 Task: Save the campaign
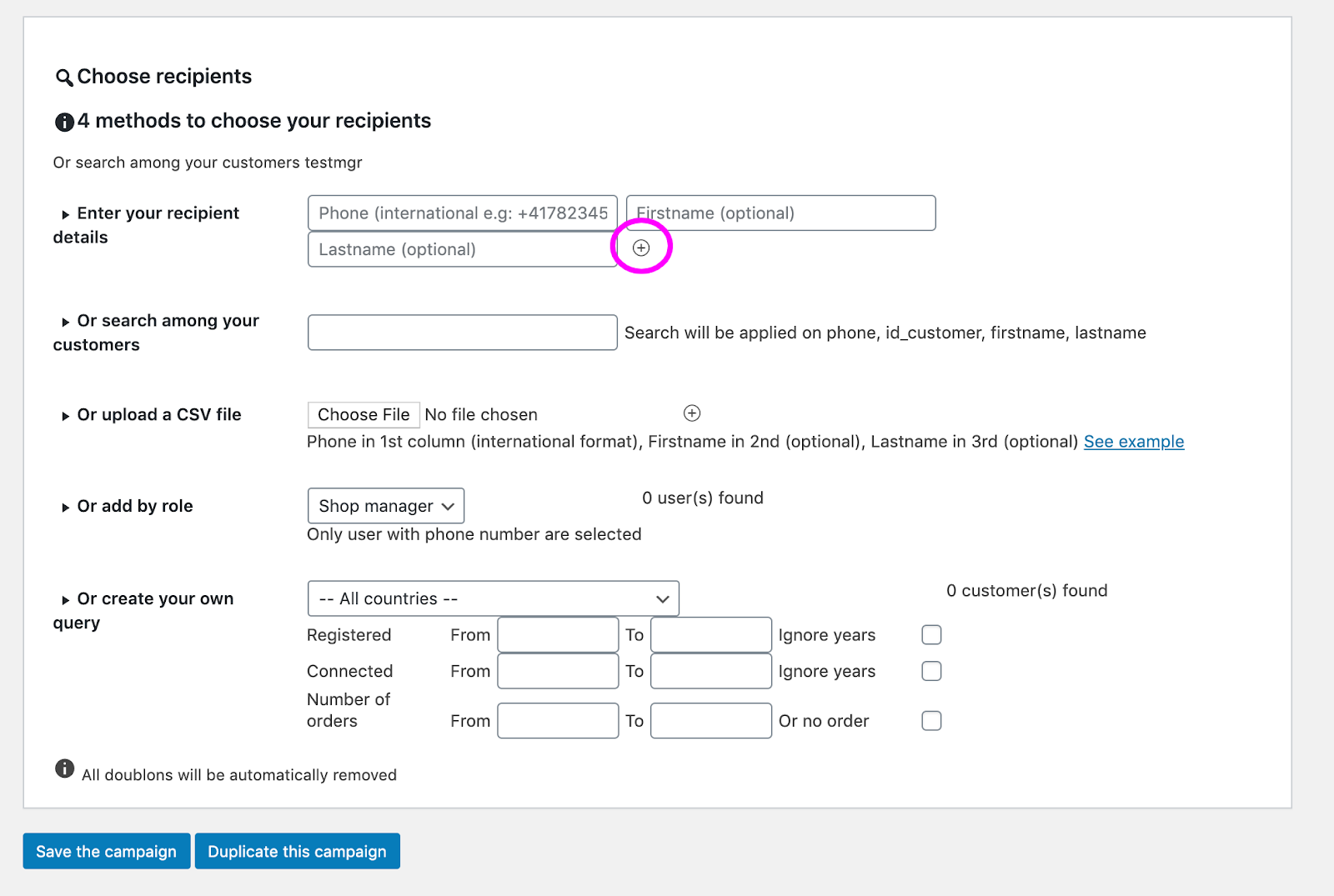(x=107, y=851)
